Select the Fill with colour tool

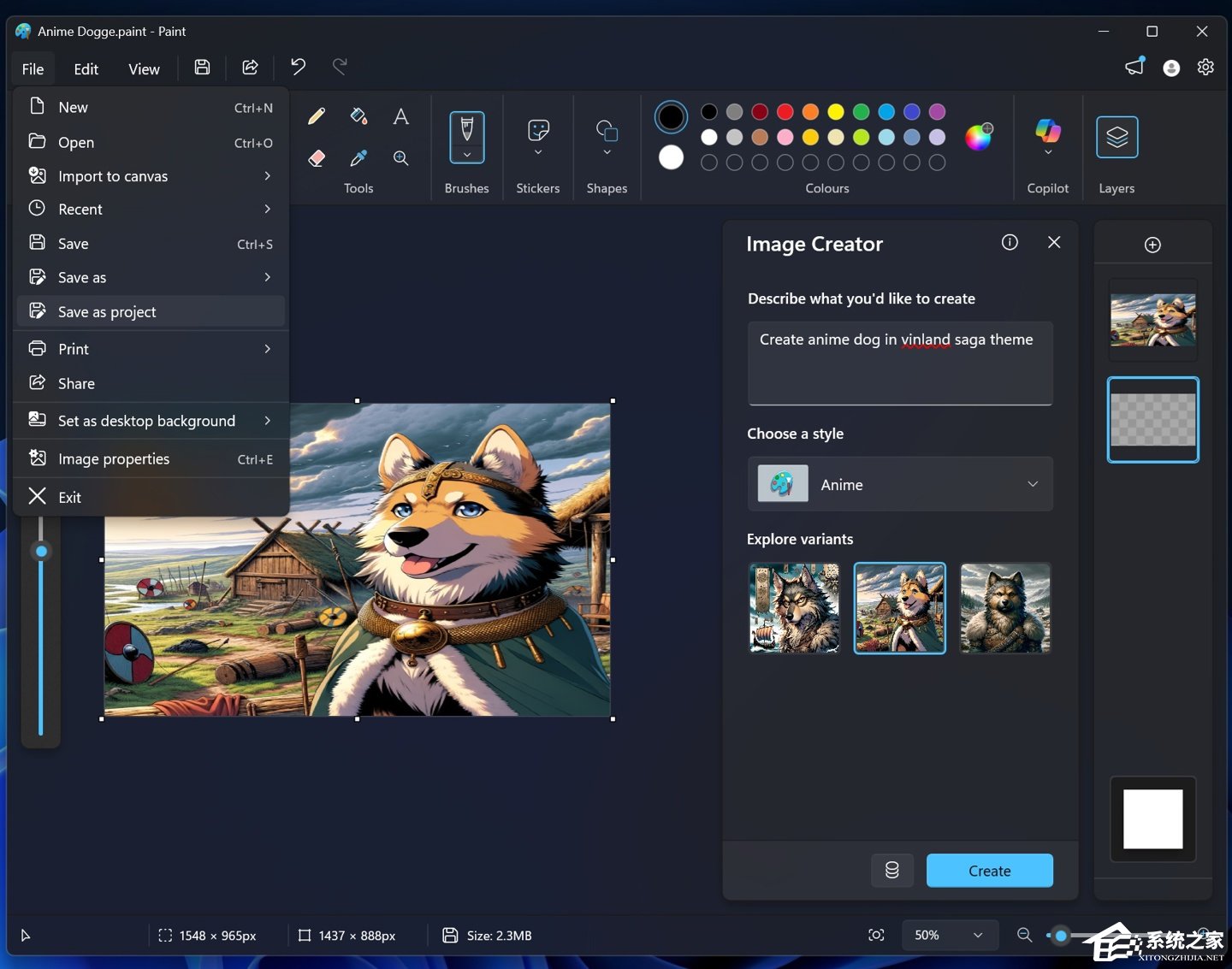click(358, 115)
